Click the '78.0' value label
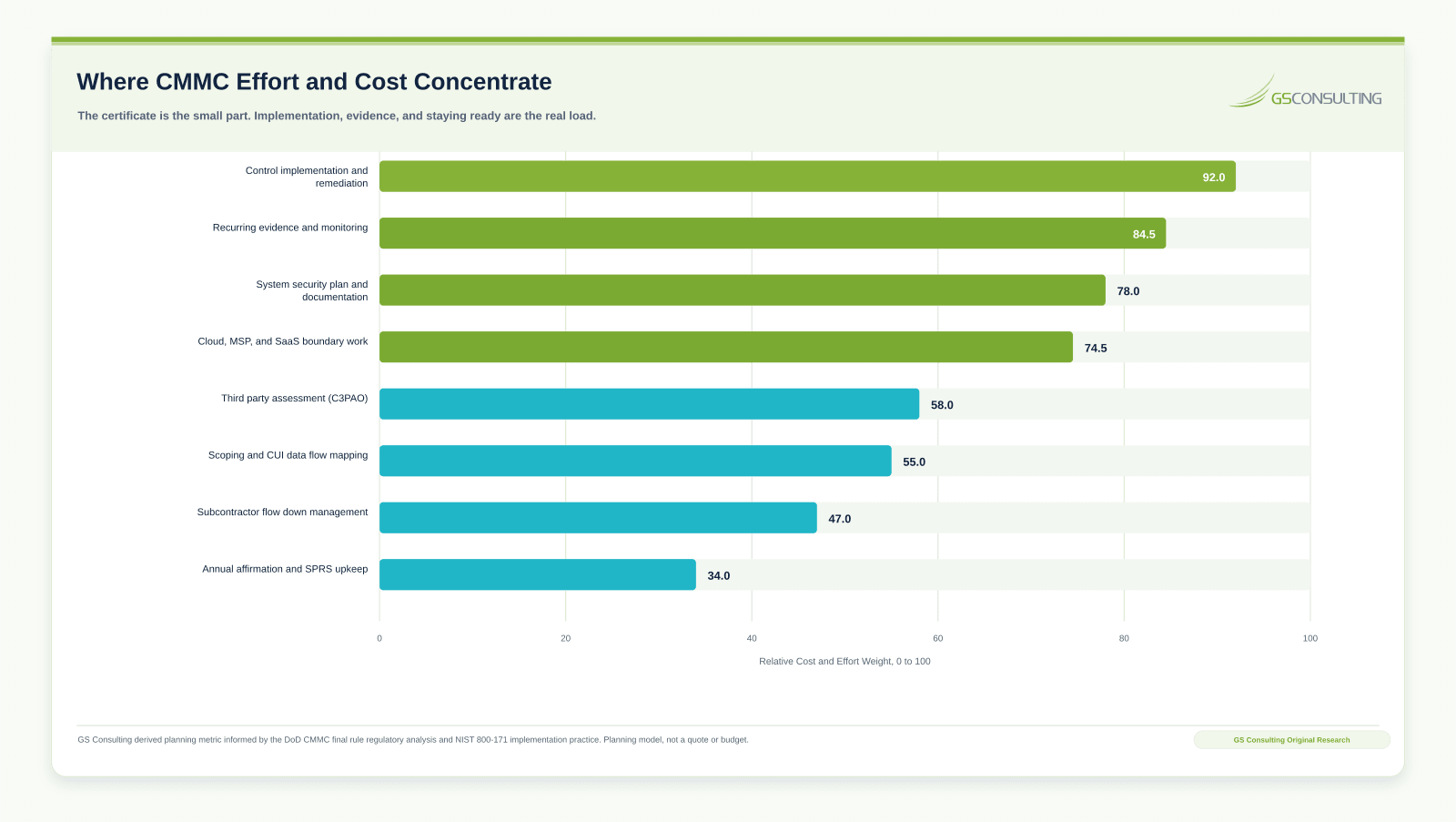Image resolution: width=1456 pixels, height=822 pixels. (x=1128, y=291)
